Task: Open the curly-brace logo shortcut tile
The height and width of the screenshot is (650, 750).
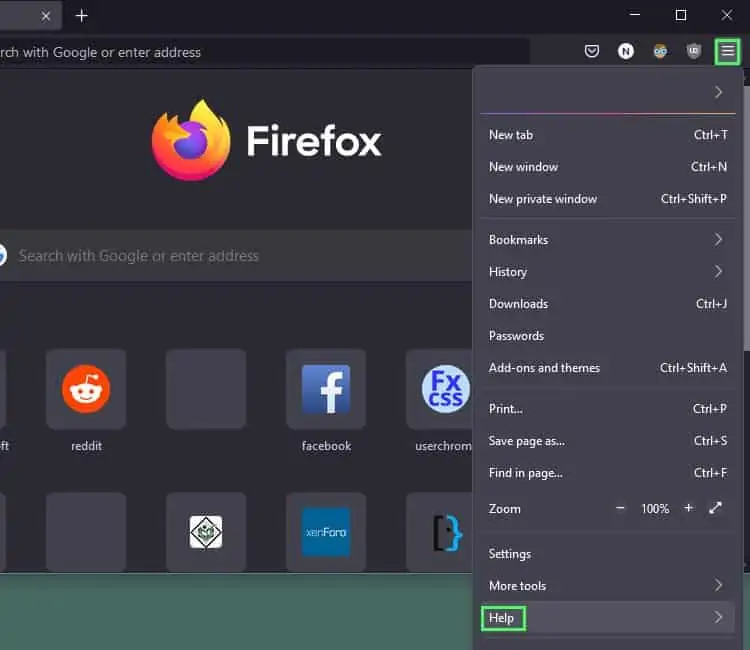Action: pyautogui.click(x=439, y=532)
